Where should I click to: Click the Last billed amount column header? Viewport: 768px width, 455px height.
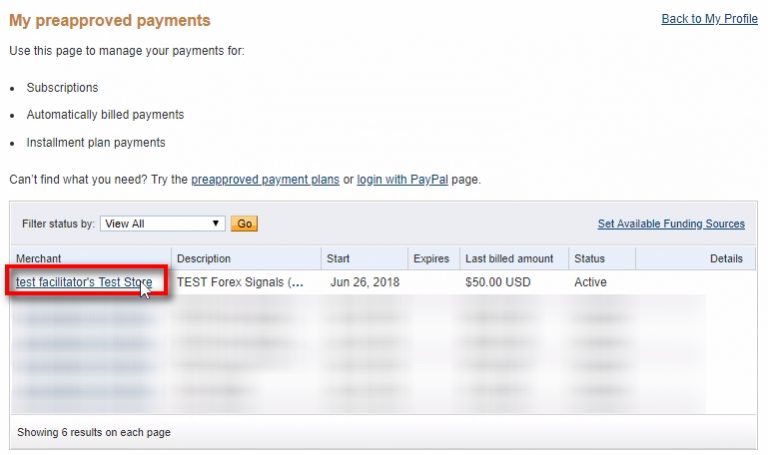pos(509,259)
